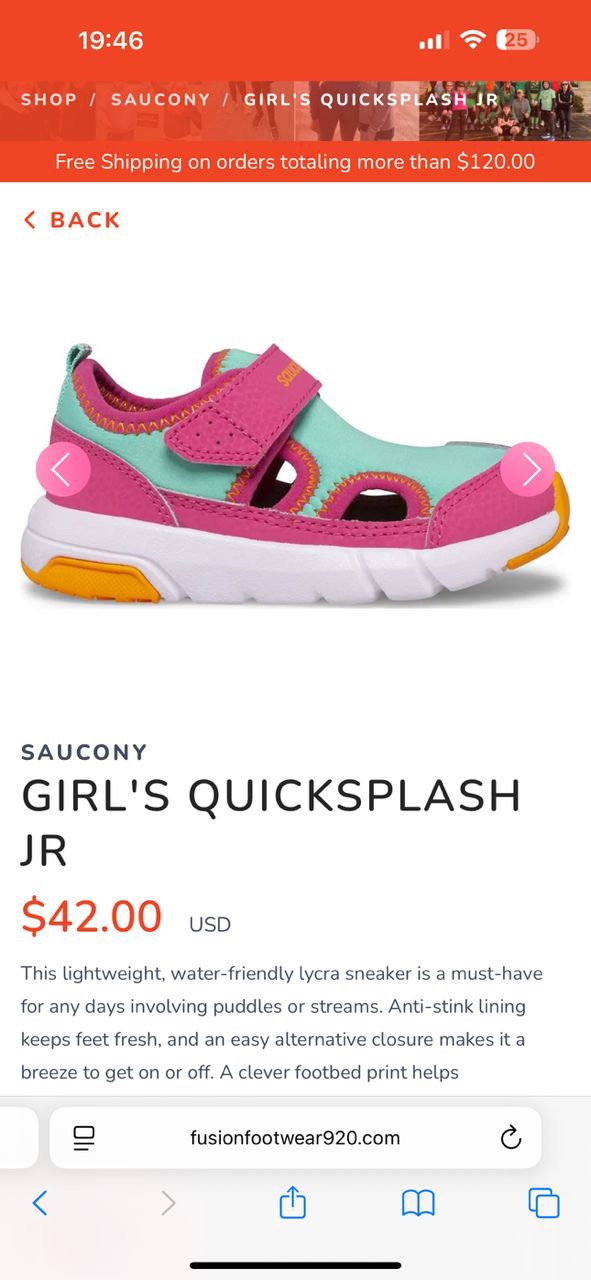Tap the Safari share icon
The image size is (591, 1280).
[x=292, y=1202]
